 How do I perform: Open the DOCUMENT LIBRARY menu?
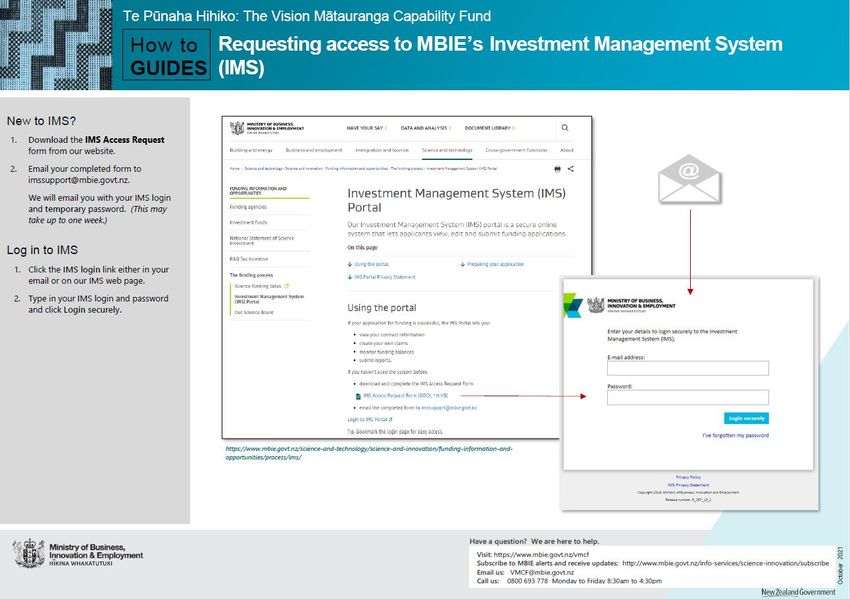click(x=488, y=128)
